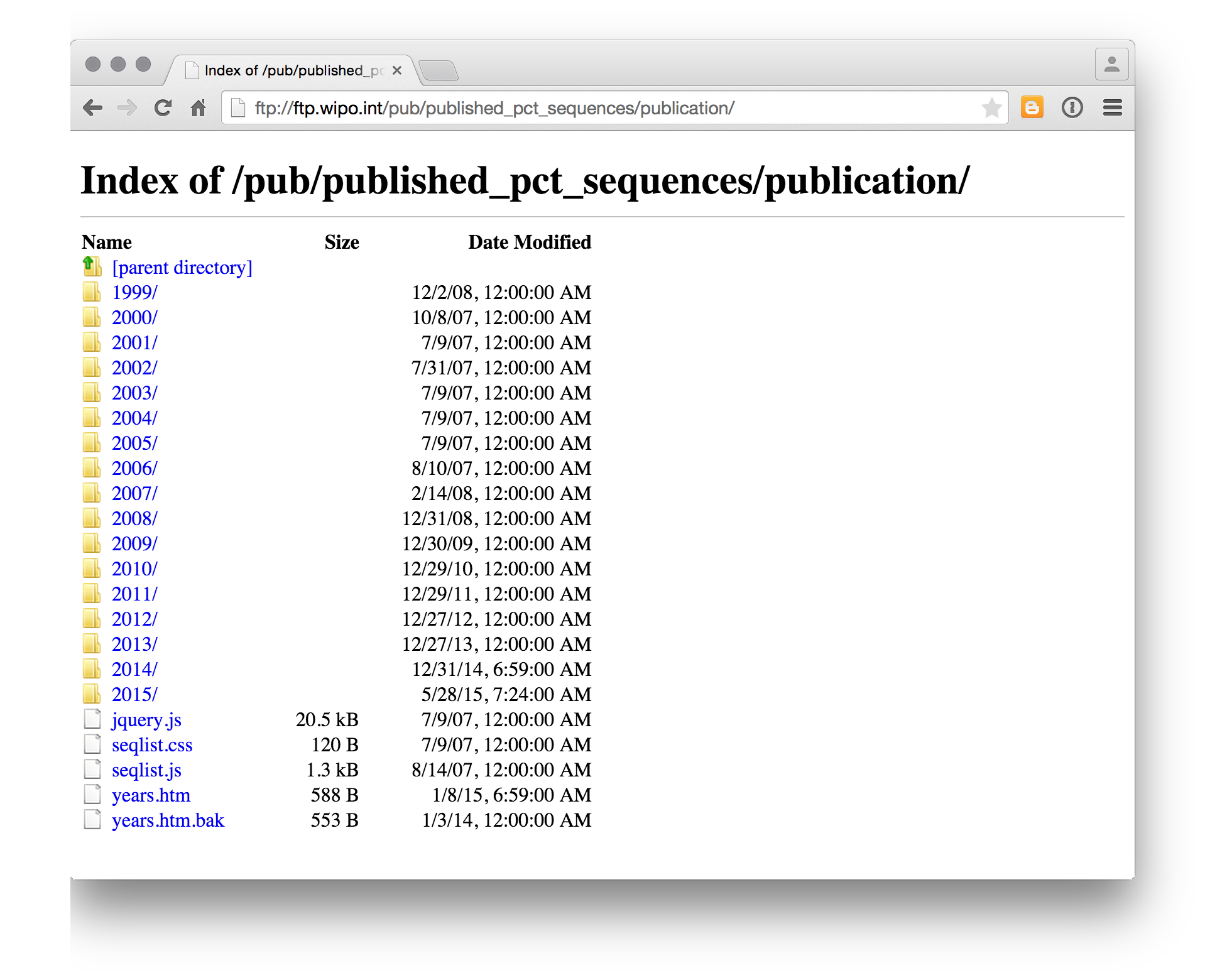Open the 2008/ folder
1205x980 pixels.
tap(134, 519)
